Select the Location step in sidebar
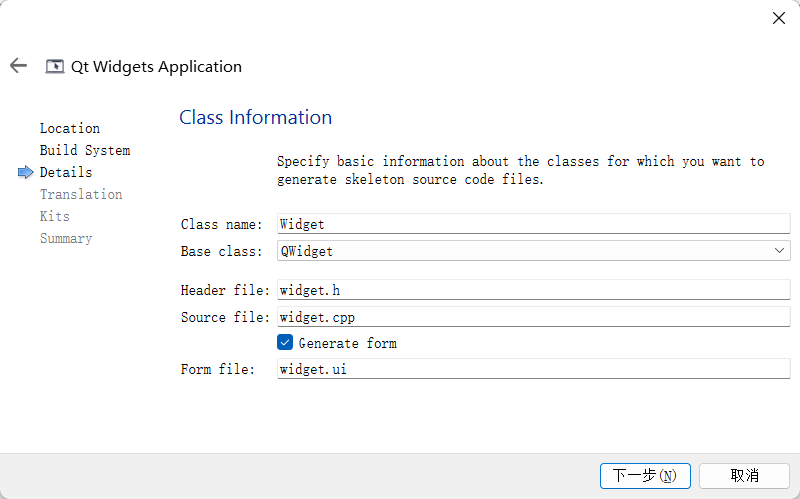 [70, 129]
